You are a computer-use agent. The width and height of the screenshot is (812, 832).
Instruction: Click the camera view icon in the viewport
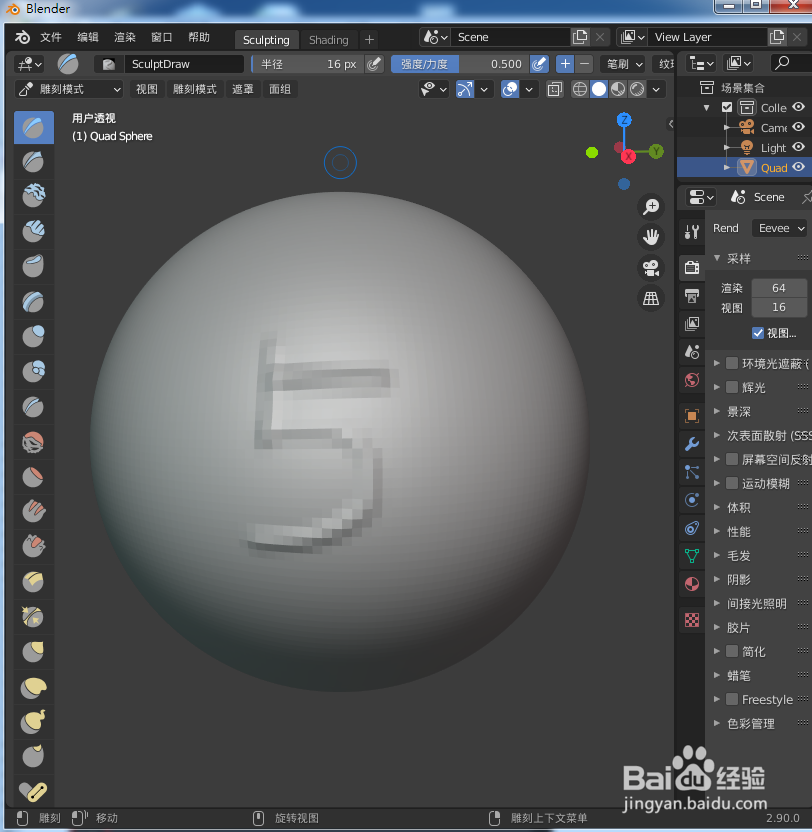tap(651, 268)
